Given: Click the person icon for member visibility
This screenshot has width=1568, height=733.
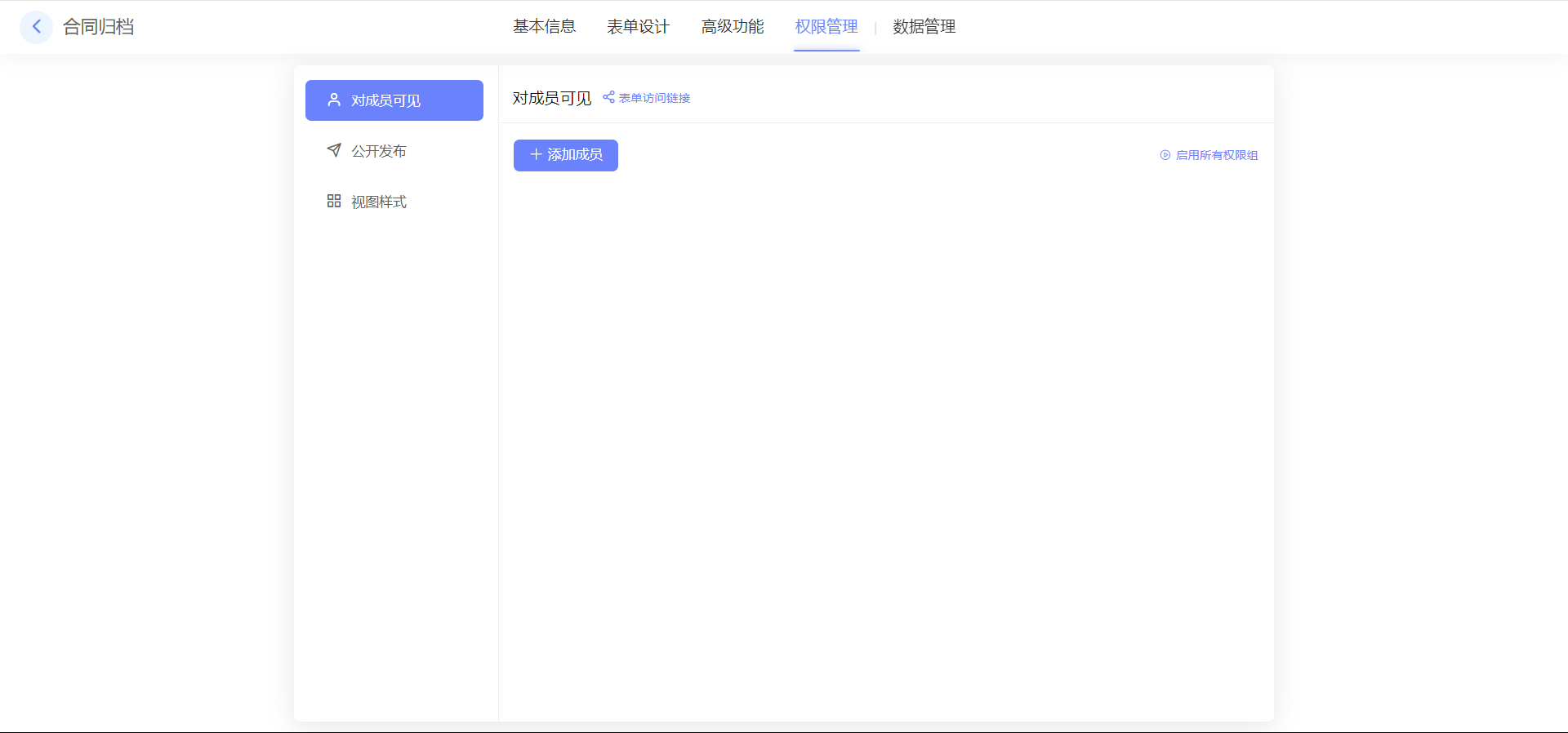Looking at the screenshot, I should 334,100.
